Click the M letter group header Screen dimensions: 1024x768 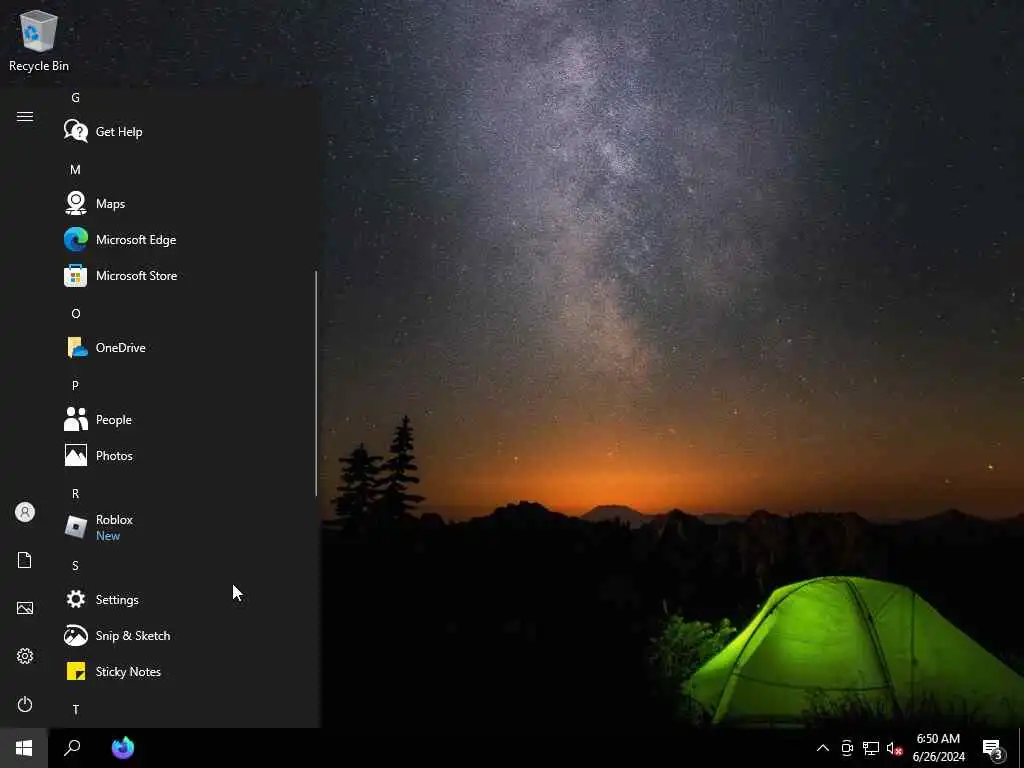pyautogui.click(x=75, y=169)
